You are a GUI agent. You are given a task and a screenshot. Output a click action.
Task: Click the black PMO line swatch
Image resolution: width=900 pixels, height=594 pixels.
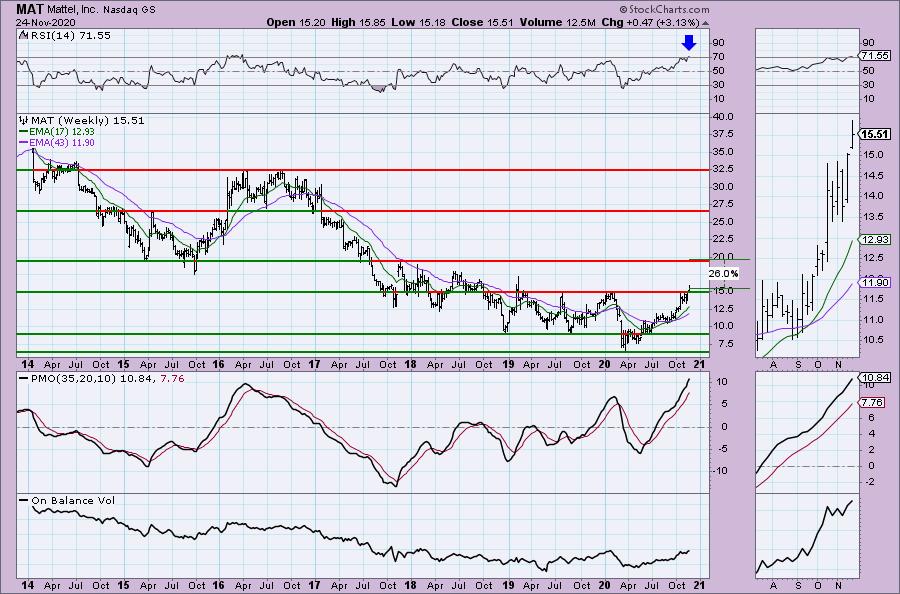pos(24,379)
